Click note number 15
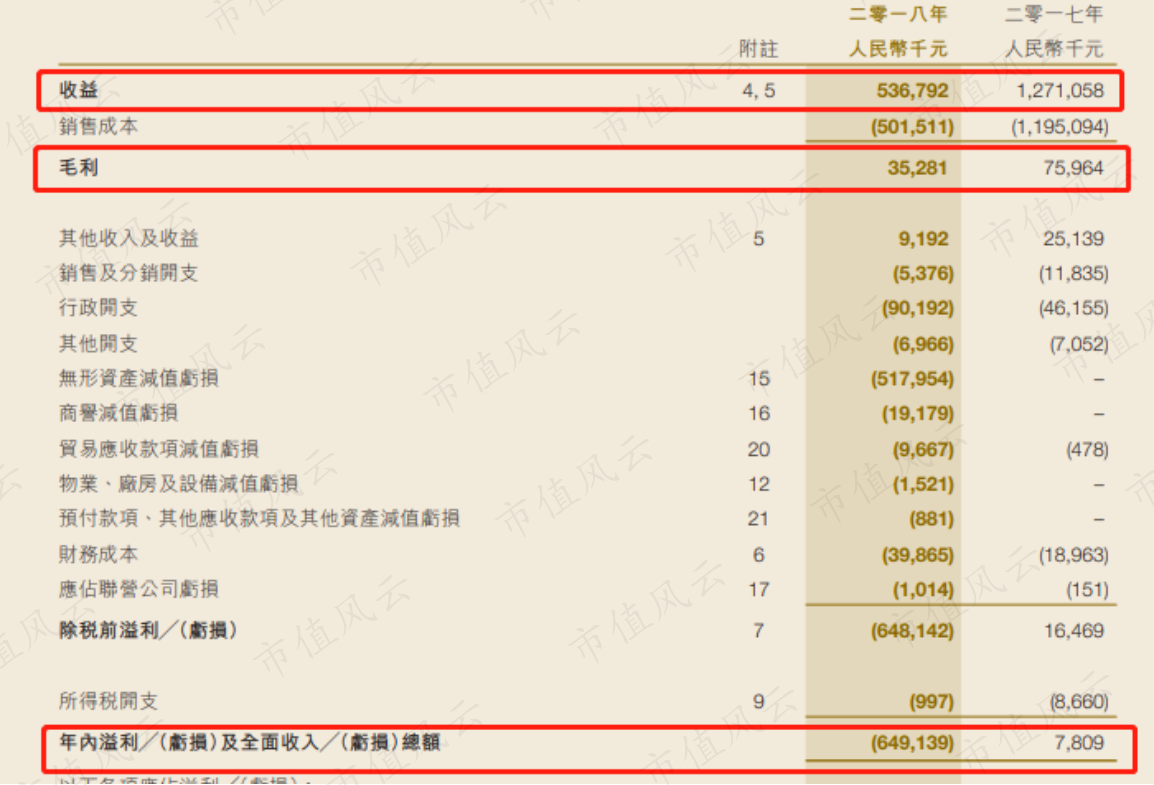1154x785 pixels. [759, 379]
